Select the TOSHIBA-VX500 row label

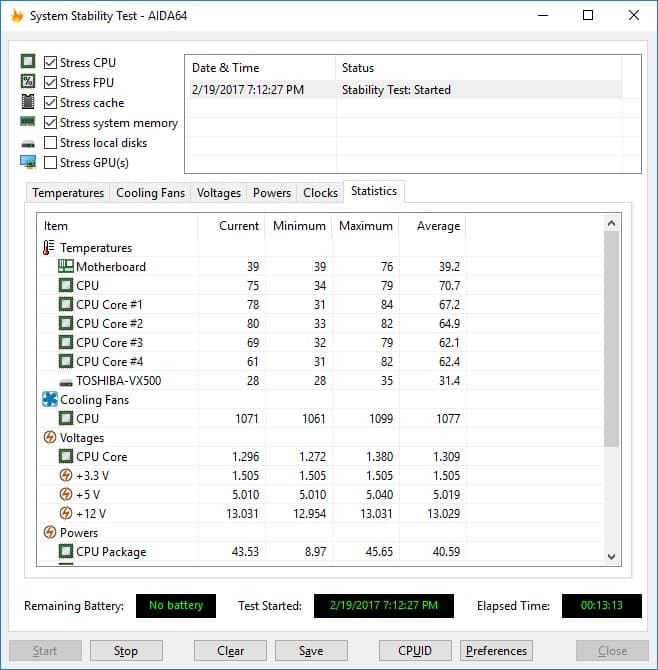pyautogui.click(x=118, y=380)
